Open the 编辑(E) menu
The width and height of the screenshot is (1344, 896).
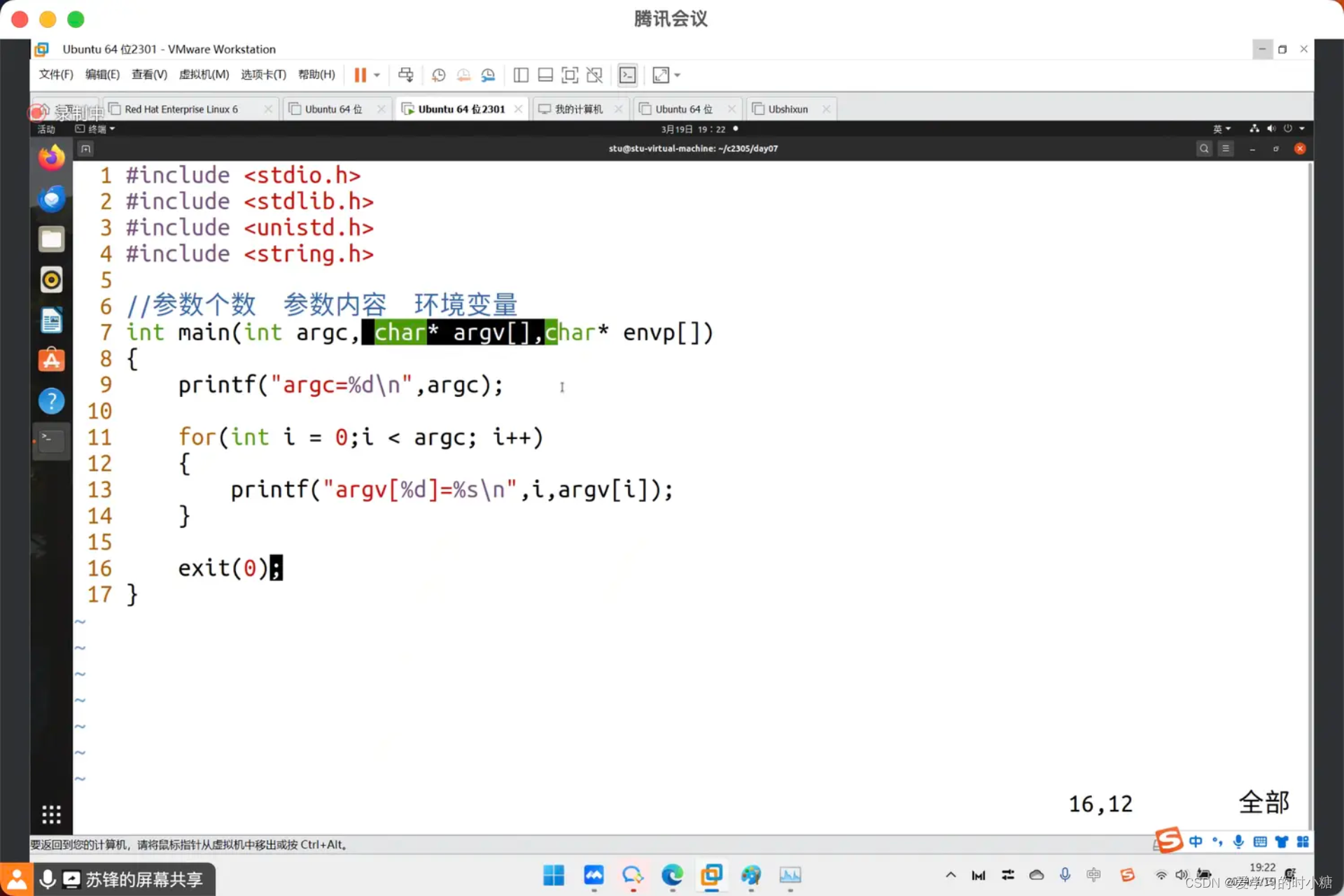click(102, 74)
